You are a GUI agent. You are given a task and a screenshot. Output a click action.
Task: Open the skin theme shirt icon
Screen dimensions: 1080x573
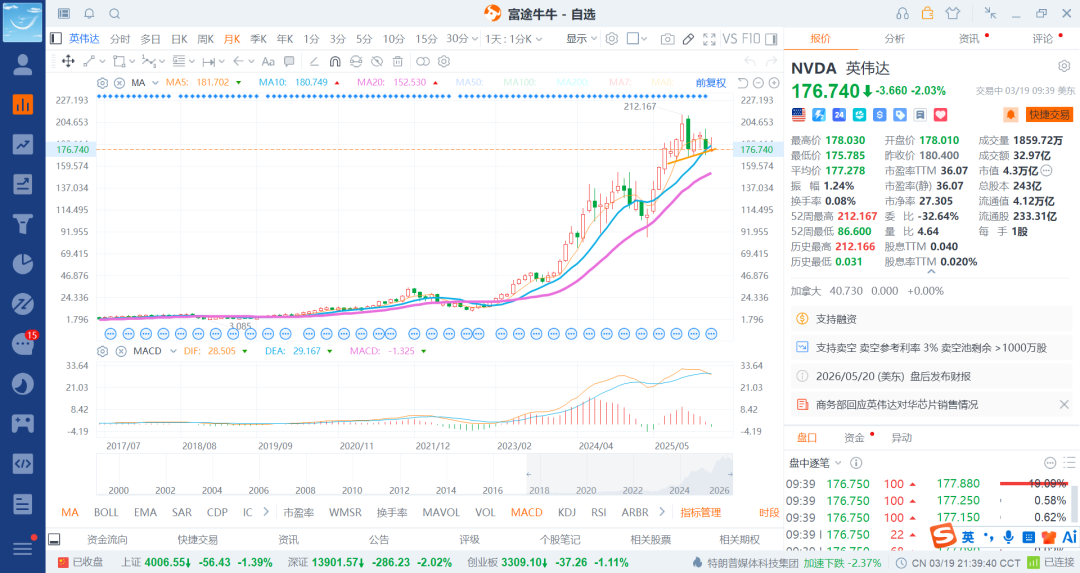coord(953,13)
